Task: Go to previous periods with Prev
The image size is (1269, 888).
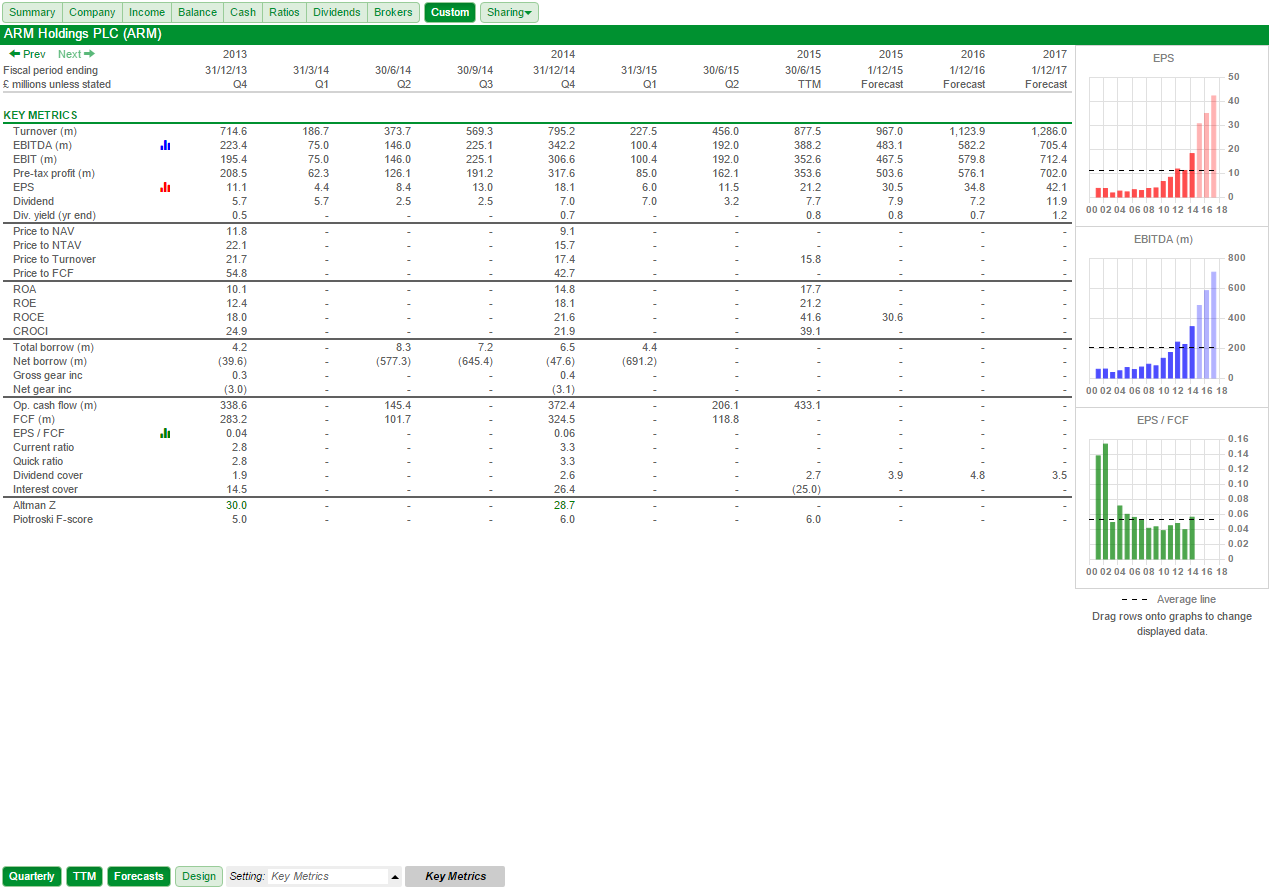Action: pyautogui.click(x=27, y=54)
